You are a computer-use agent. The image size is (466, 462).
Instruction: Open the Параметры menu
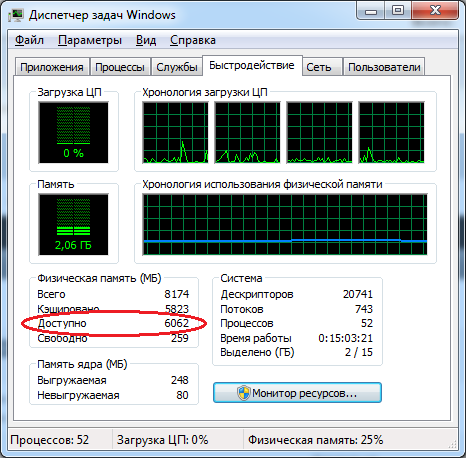coord(90,40)
